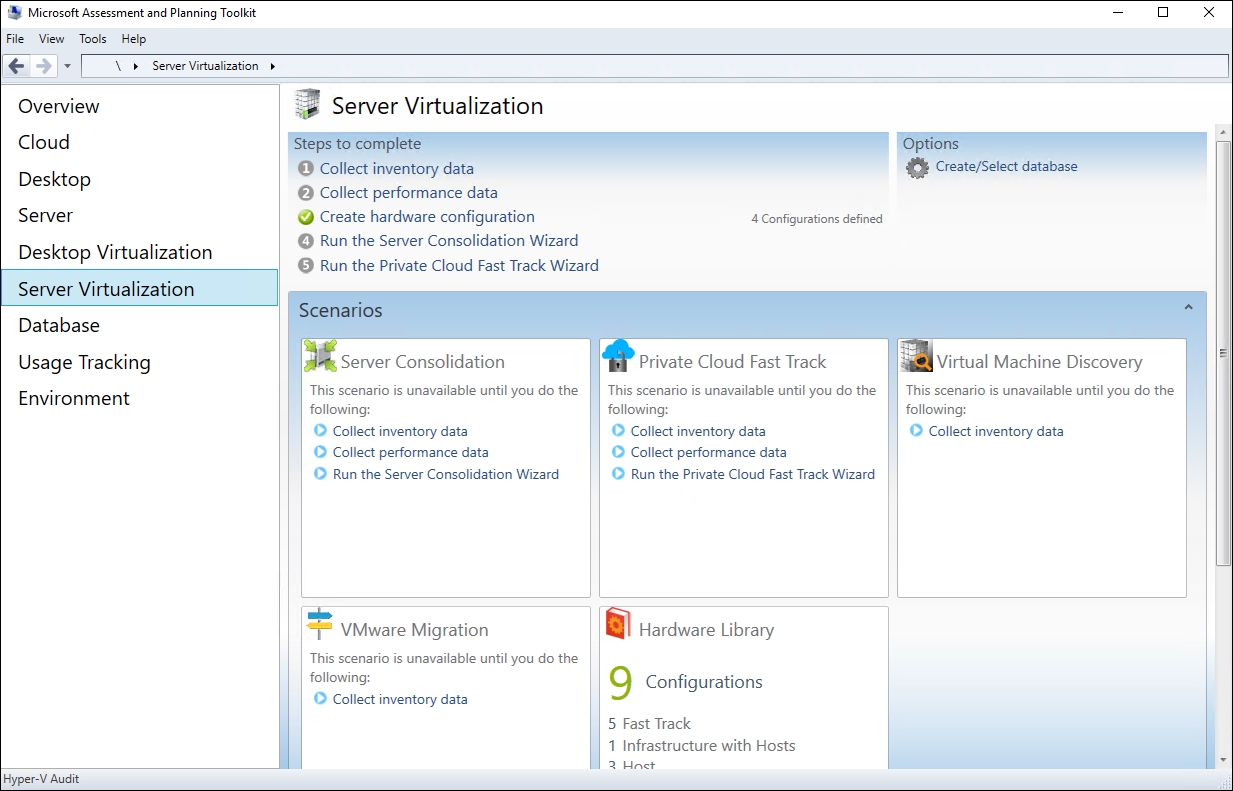Expand the breadcrumb arrow after Server Virtualization

pyautogui.click(x=273, y=66)
